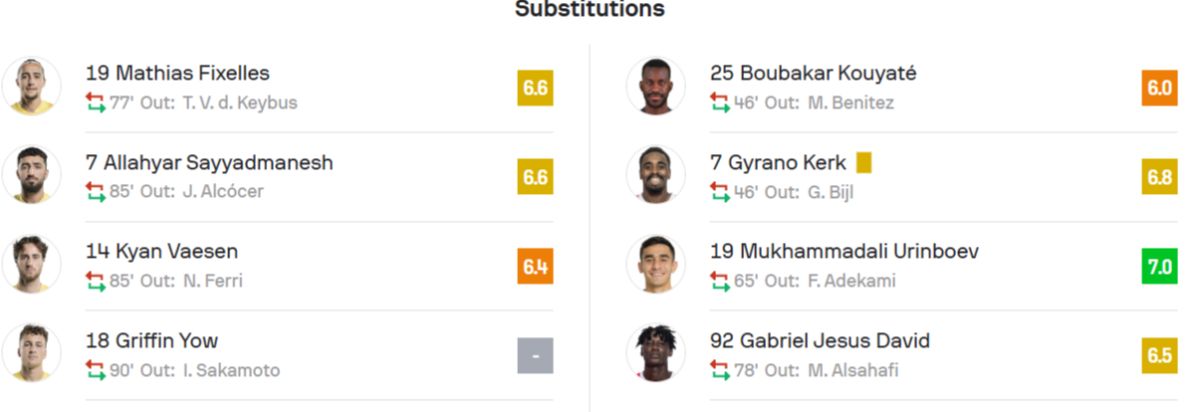Click the 6.5 rating for Gabriel Jesus David
1200x412 pixels.
(x=1160, y=355)
